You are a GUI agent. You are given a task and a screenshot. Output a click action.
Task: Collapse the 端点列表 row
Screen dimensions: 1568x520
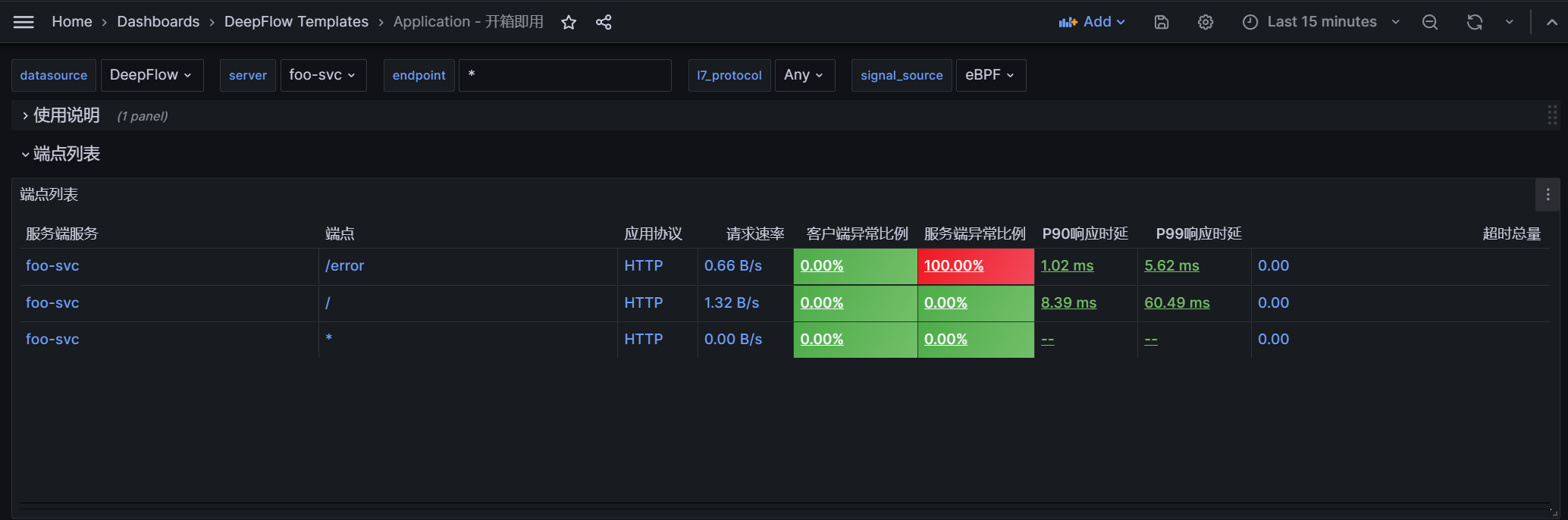pos(61,154)
